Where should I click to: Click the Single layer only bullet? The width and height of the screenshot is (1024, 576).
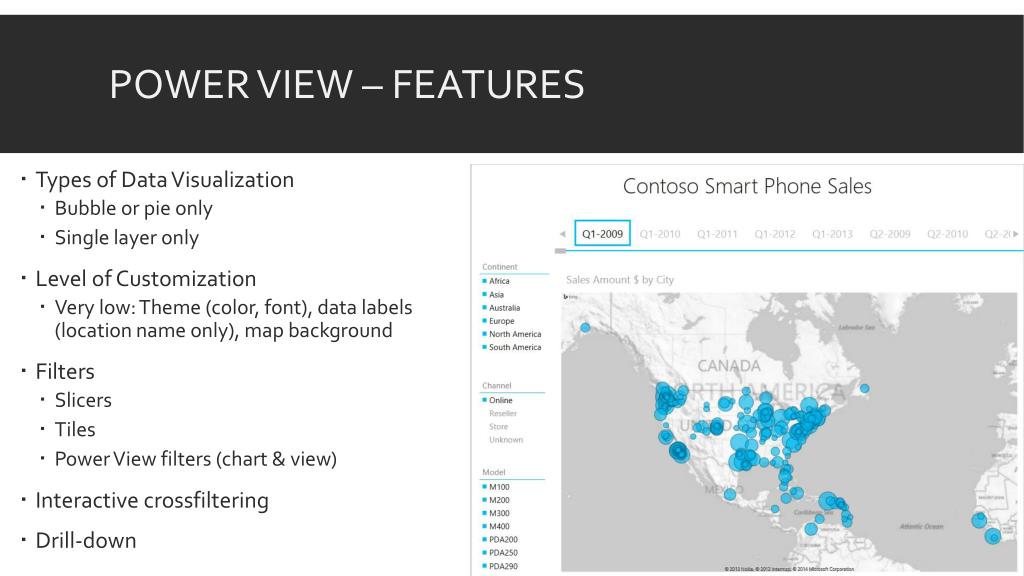[x=127, y=238]
